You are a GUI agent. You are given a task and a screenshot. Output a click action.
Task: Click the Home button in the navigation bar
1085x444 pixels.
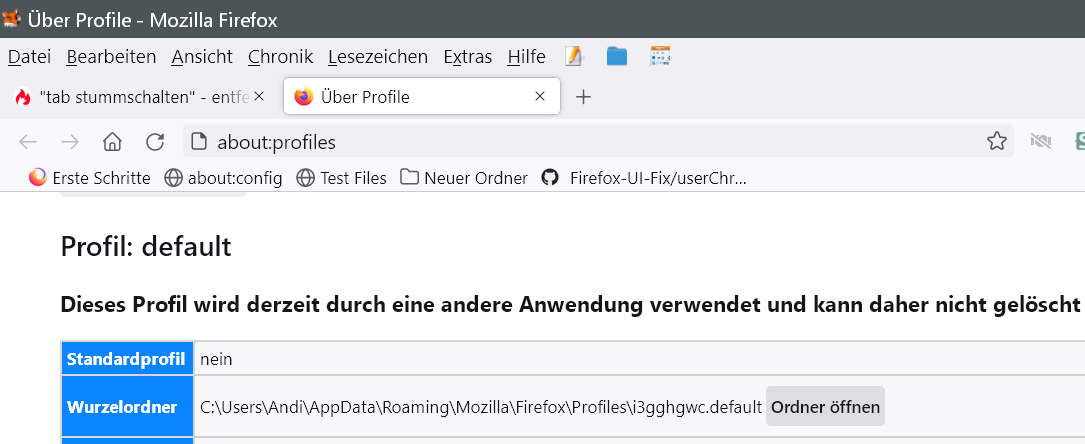(112, 142)
